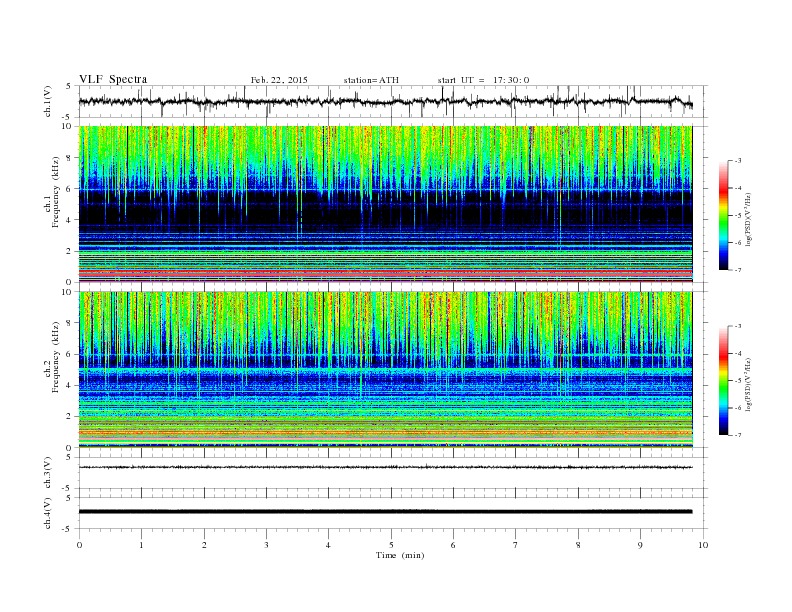Select the date text "Feb. 22, 2015"
The height and width of the screenshot is (612, 792).
coord(279,80)
